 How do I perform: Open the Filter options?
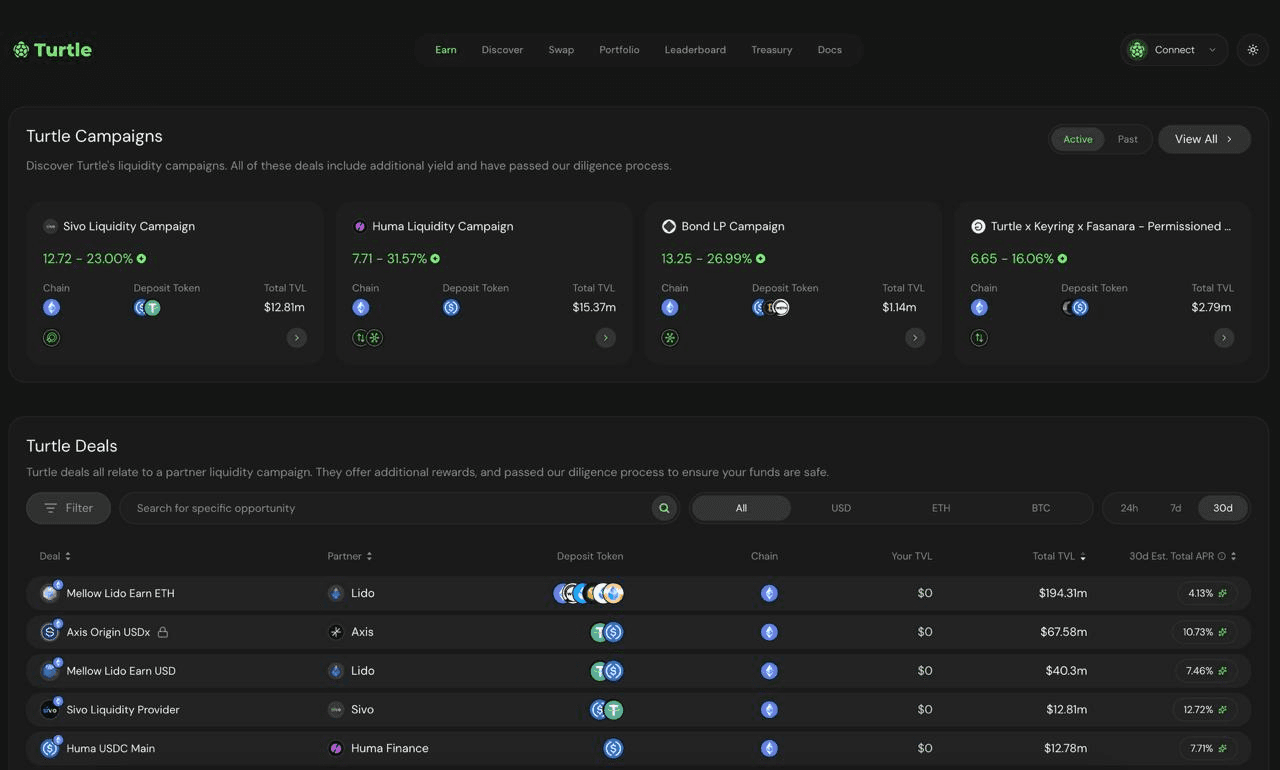(x=68, y=508)
